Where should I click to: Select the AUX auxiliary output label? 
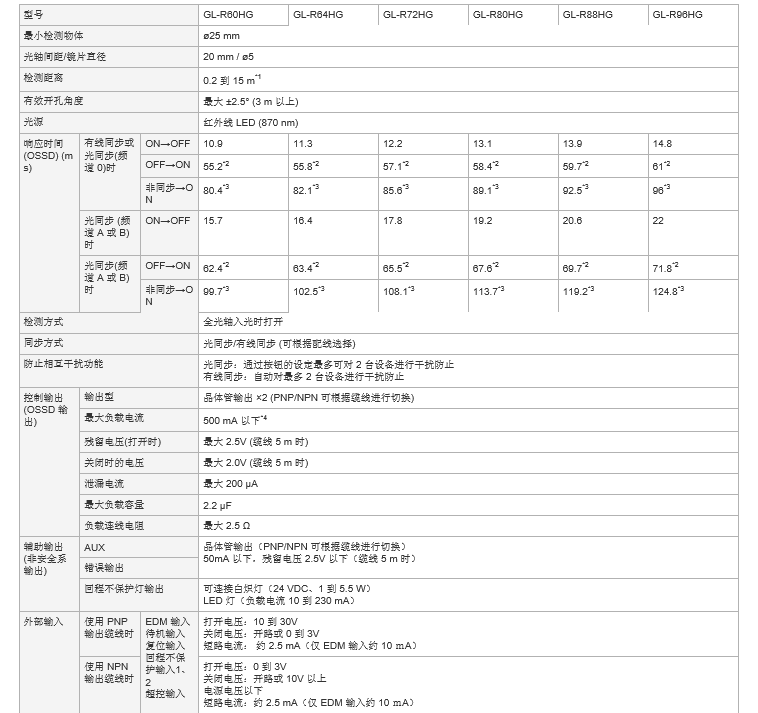coord(94,547)
